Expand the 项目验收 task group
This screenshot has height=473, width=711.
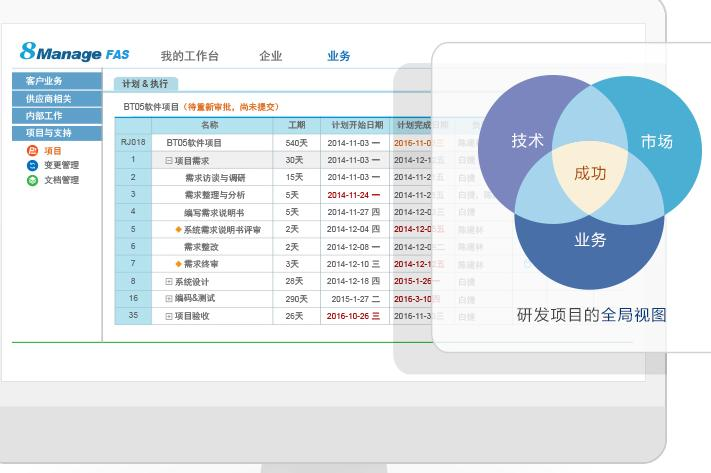coord(169,317)
